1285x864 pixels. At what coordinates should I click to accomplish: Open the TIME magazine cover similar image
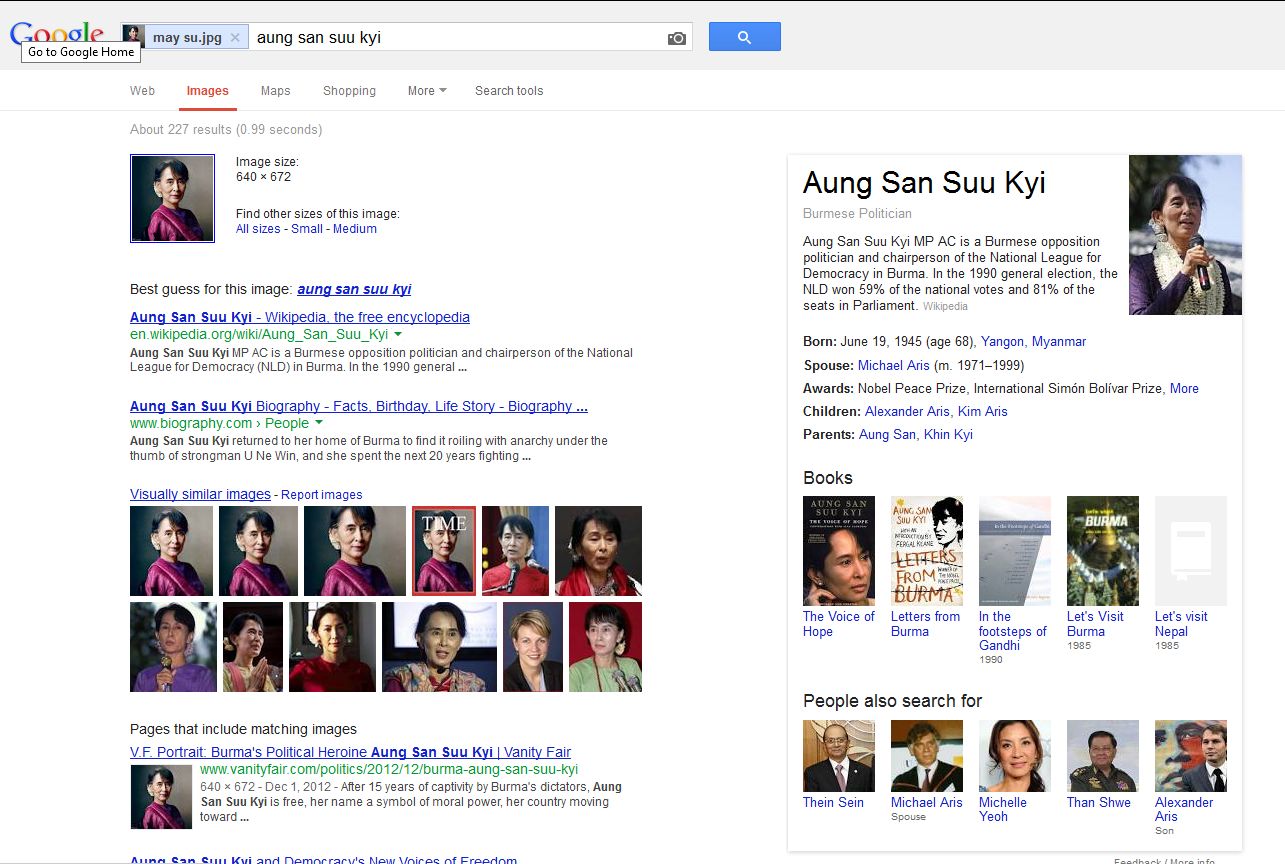pyautogui.click(x=444, y=551)
